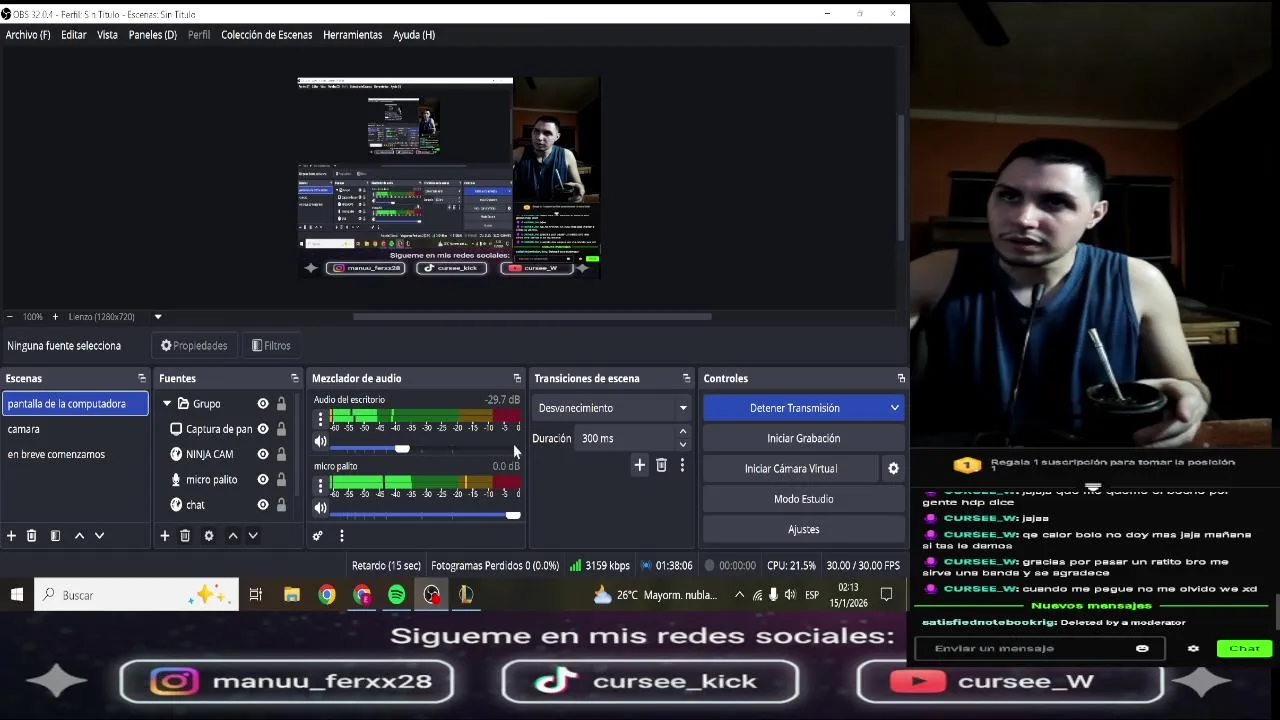Open Herramientas menu
The height and width of the screenshot is (720, 1280).
point(353,35)
